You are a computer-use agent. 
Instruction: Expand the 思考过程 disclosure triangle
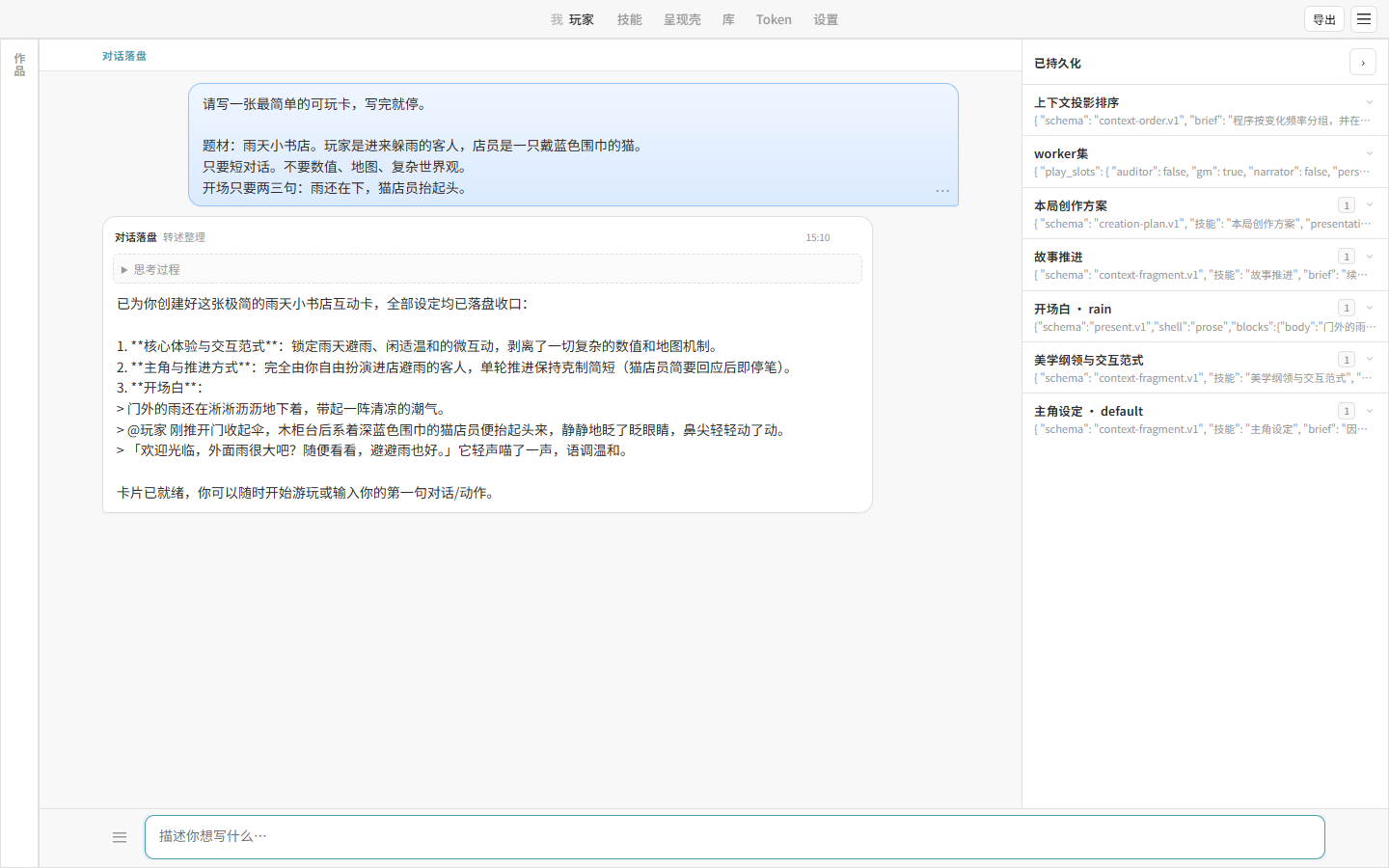(x=124, y=270)
